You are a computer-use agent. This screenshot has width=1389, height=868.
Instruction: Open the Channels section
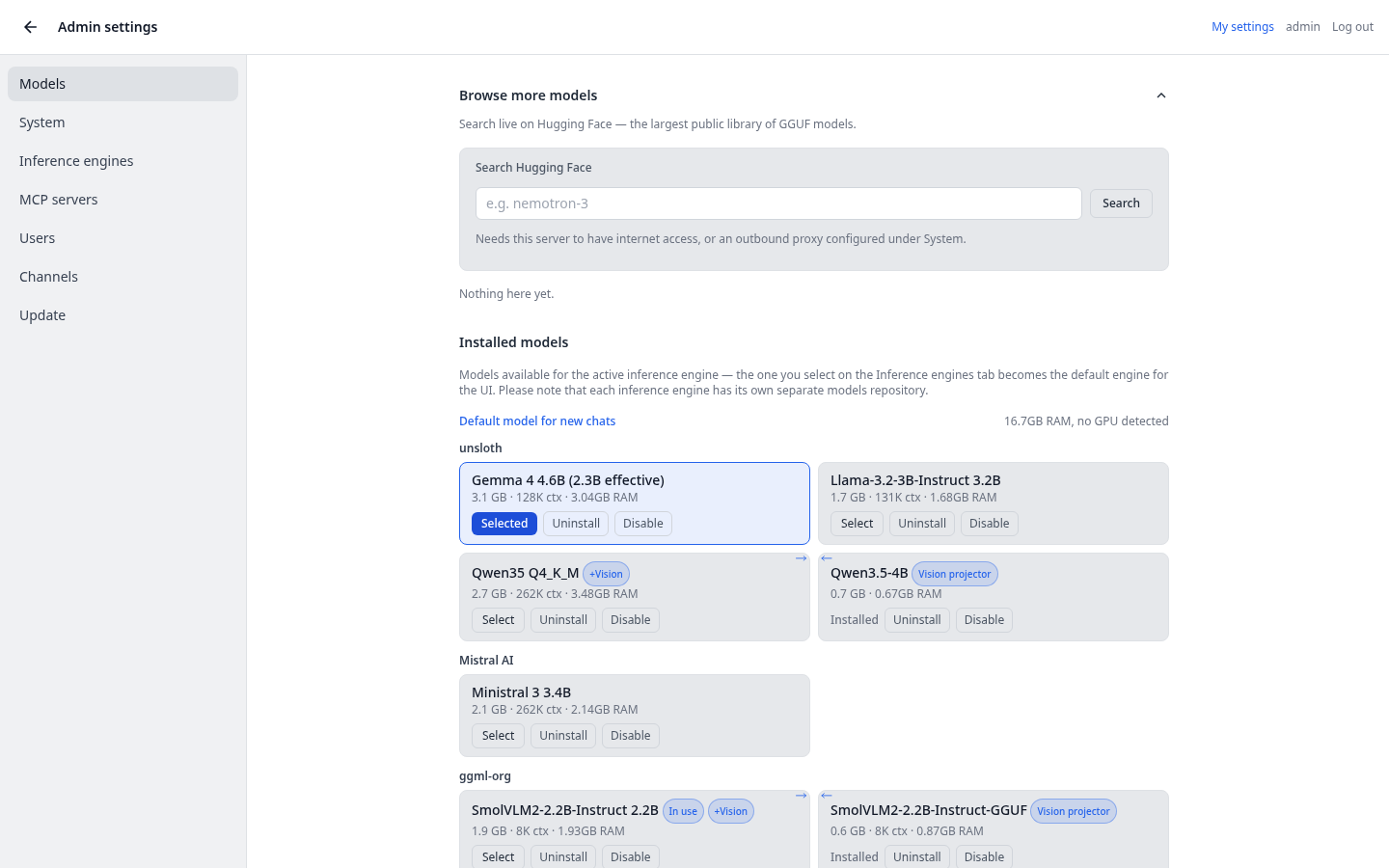click(x=123, y=277)
